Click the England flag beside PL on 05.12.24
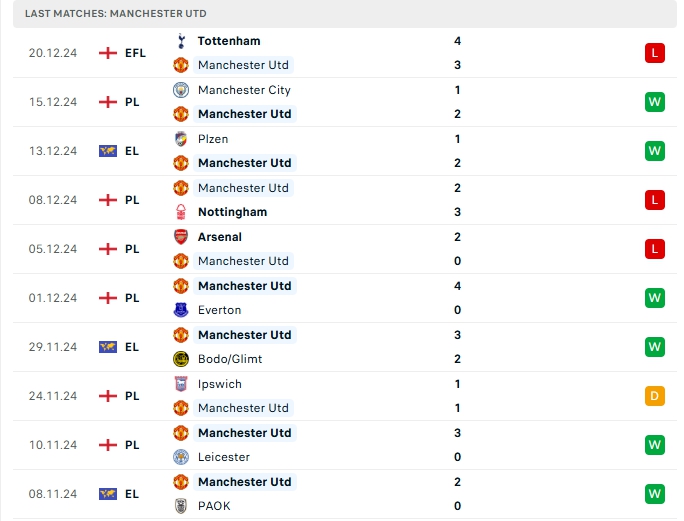 click(108, 249)
